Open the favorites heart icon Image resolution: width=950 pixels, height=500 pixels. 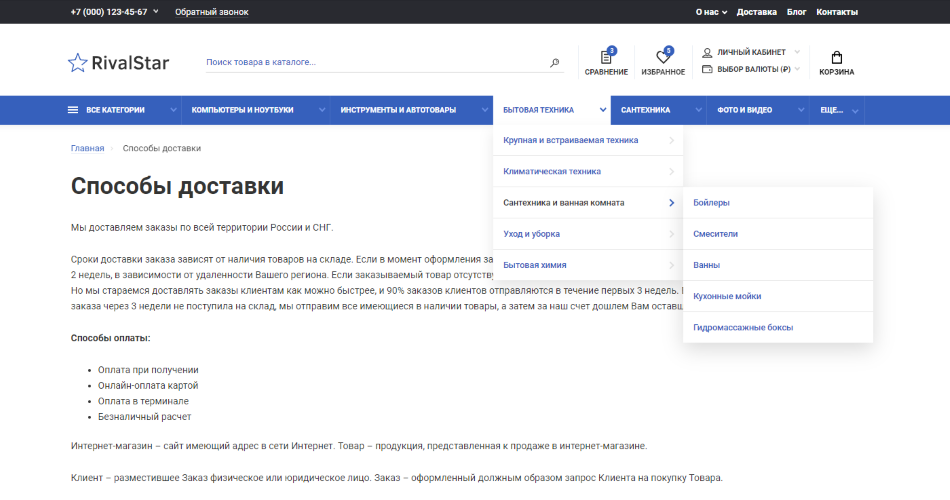tap(663, 57)
